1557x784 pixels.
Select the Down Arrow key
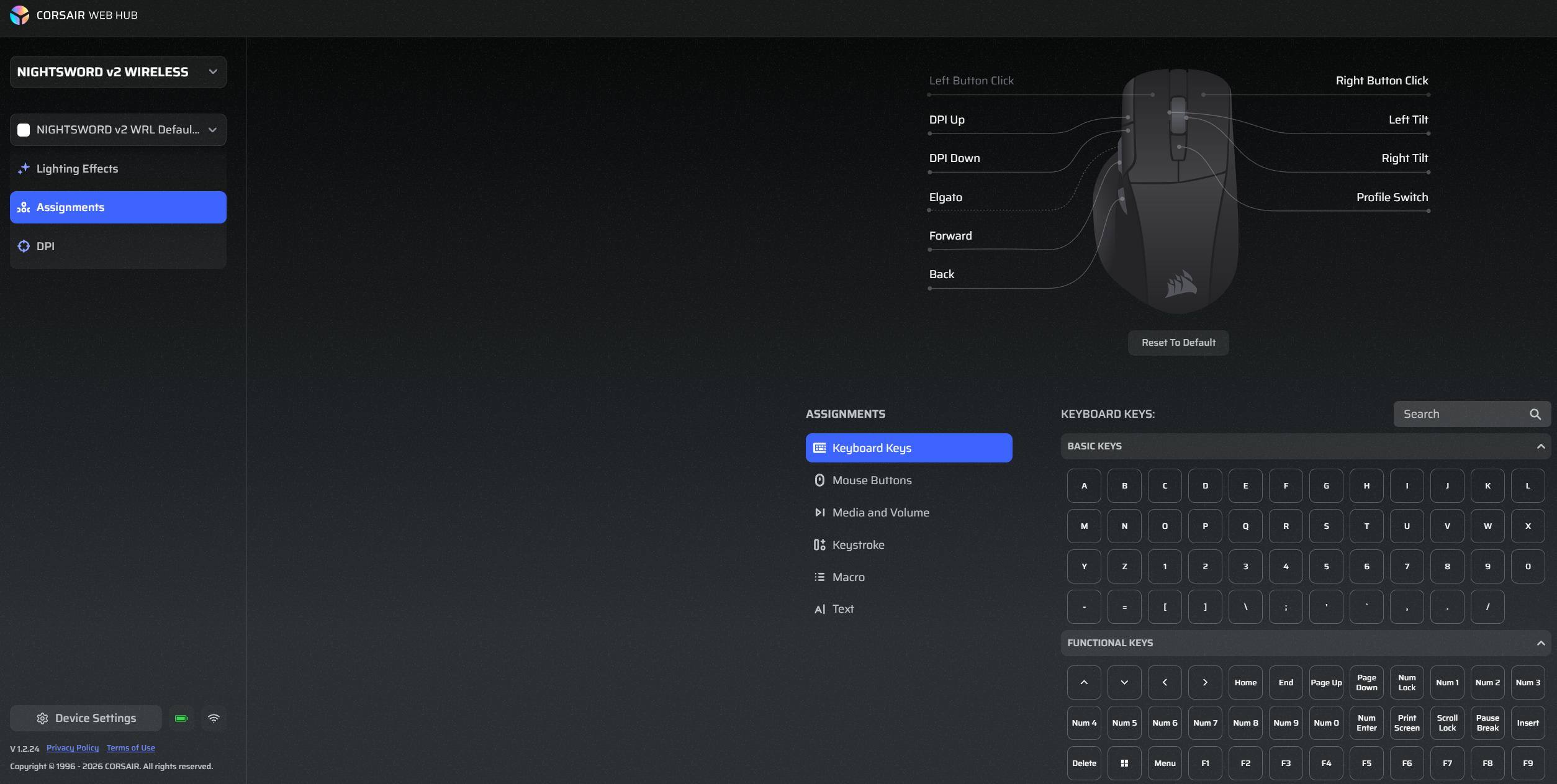point(1124,682)
